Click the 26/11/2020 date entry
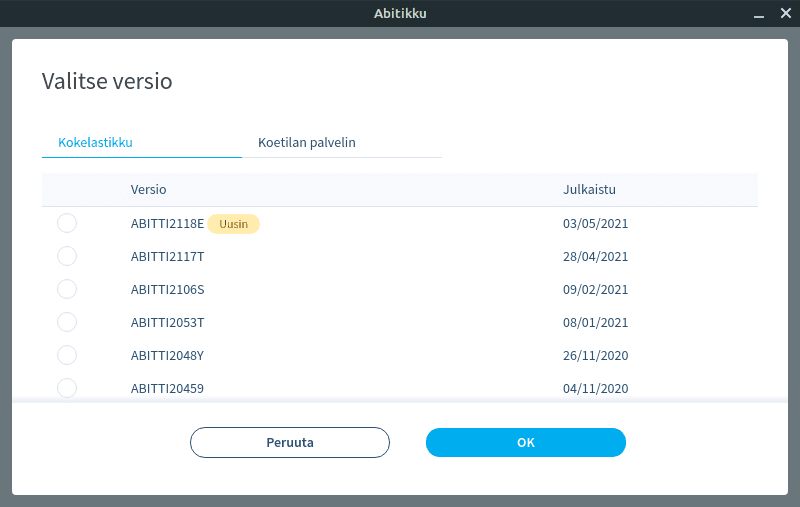 pos(595,356)
